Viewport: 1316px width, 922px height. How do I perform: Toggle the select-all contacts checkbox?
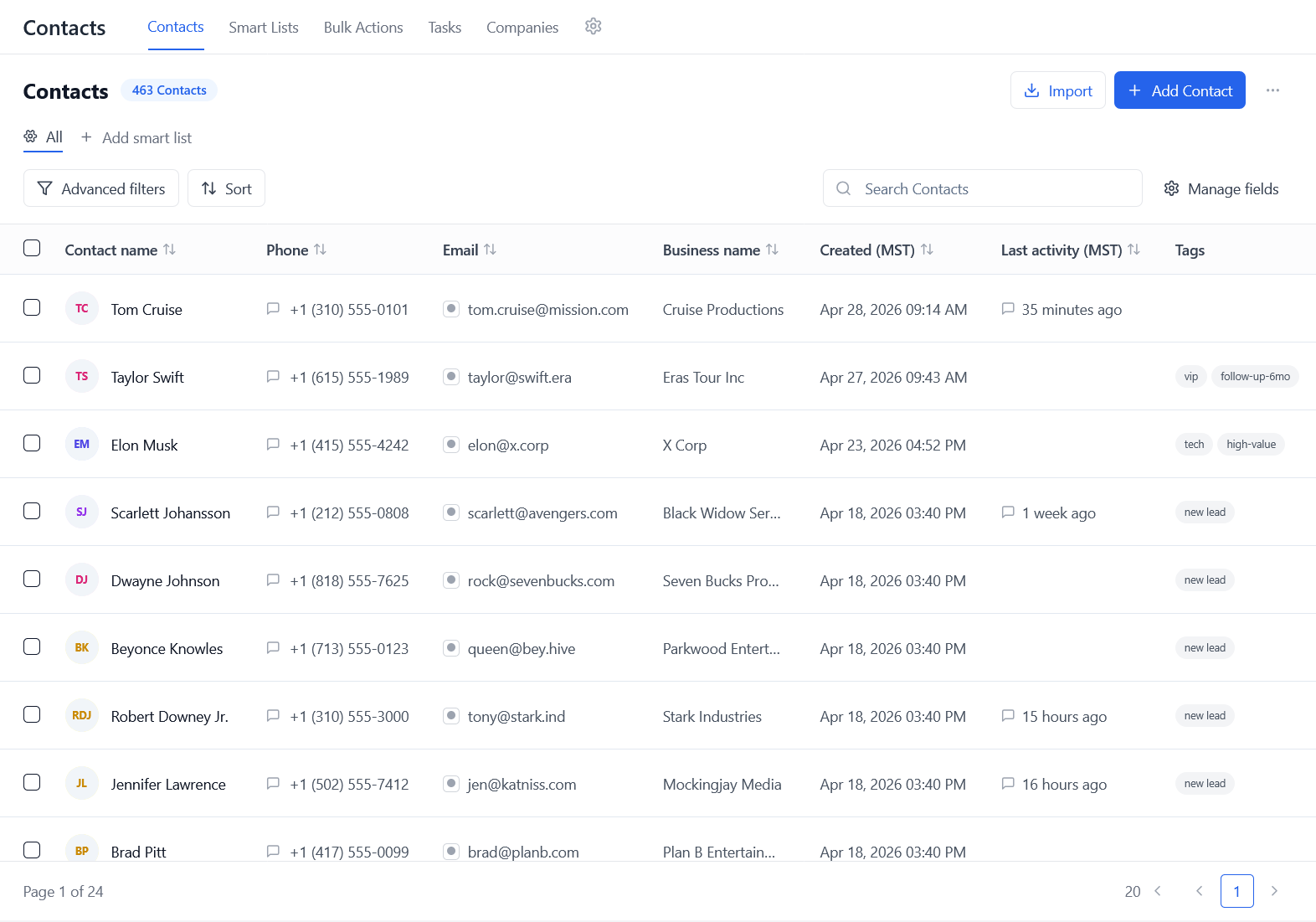coord(32,248)
